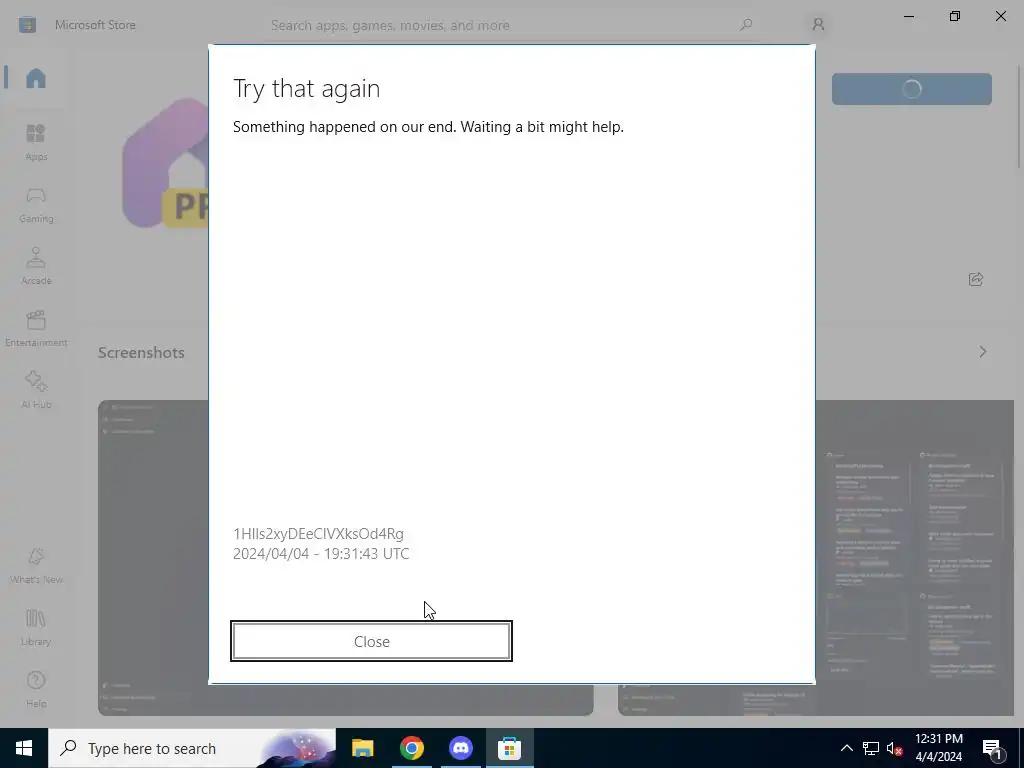Click the 'Try that again' heading
This screenshot has width=1024, height=768.
[x=306, y=88]
